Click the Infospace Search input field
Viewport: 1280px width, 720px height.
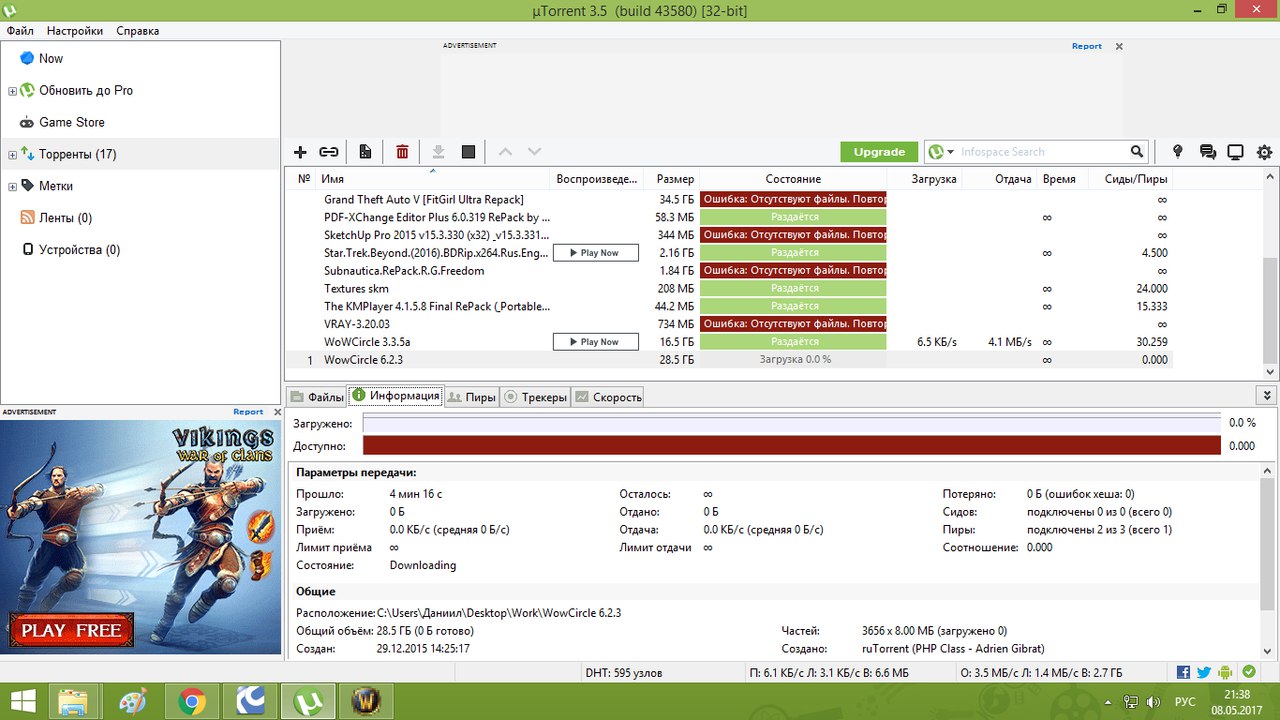tap(1040, 152)
